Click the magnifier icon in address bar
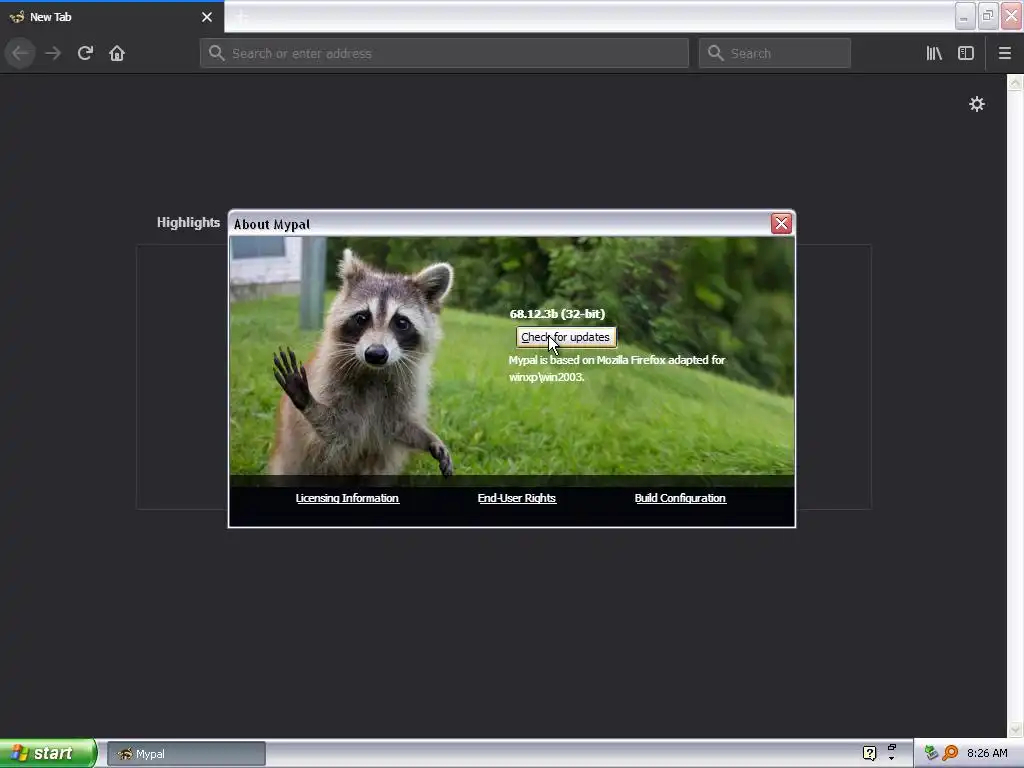1024x768 pixels. [217, 53]
